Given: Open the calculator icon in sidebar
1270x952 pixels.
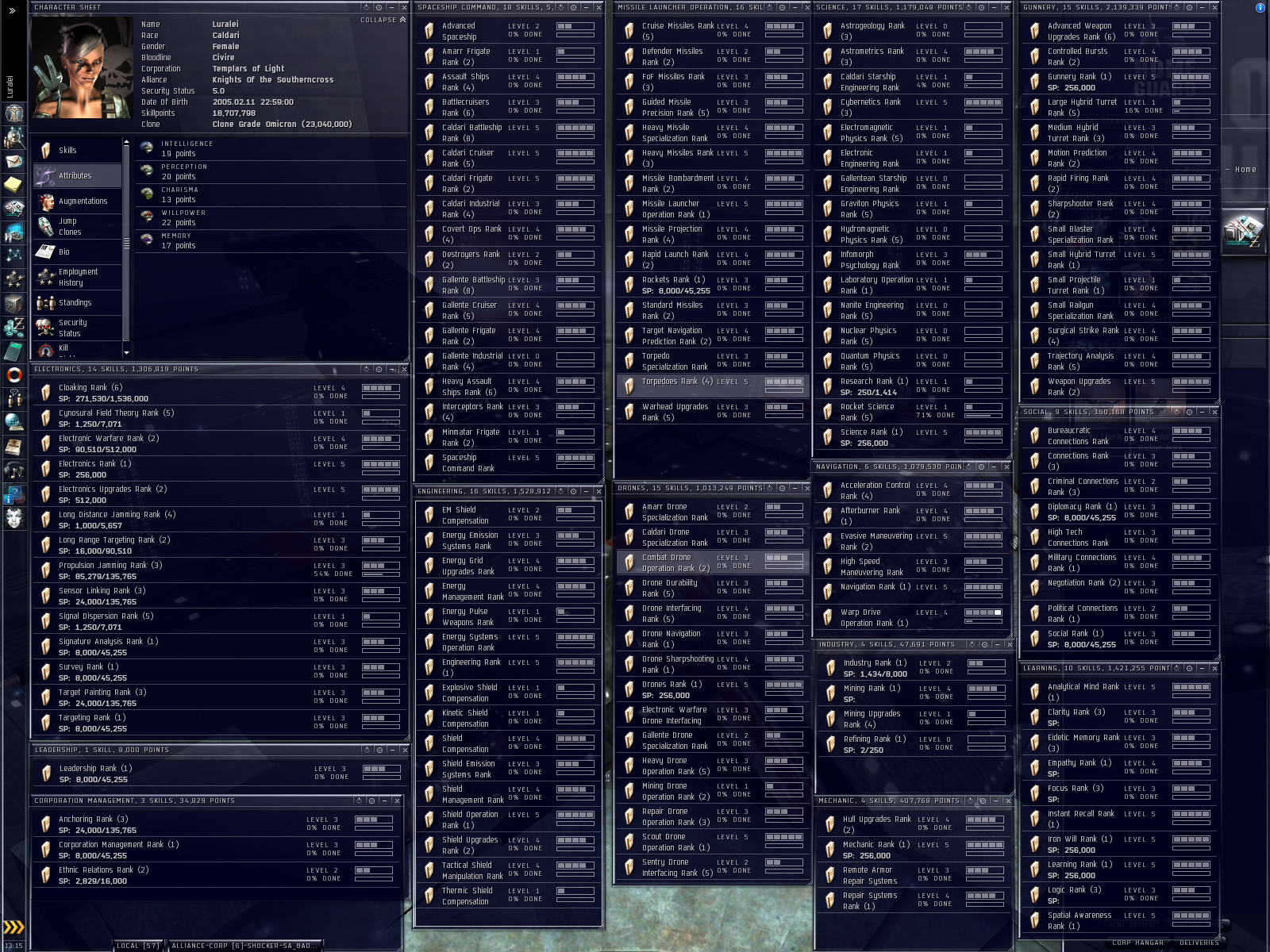Looking at the screenshot, I should (13, 351).
